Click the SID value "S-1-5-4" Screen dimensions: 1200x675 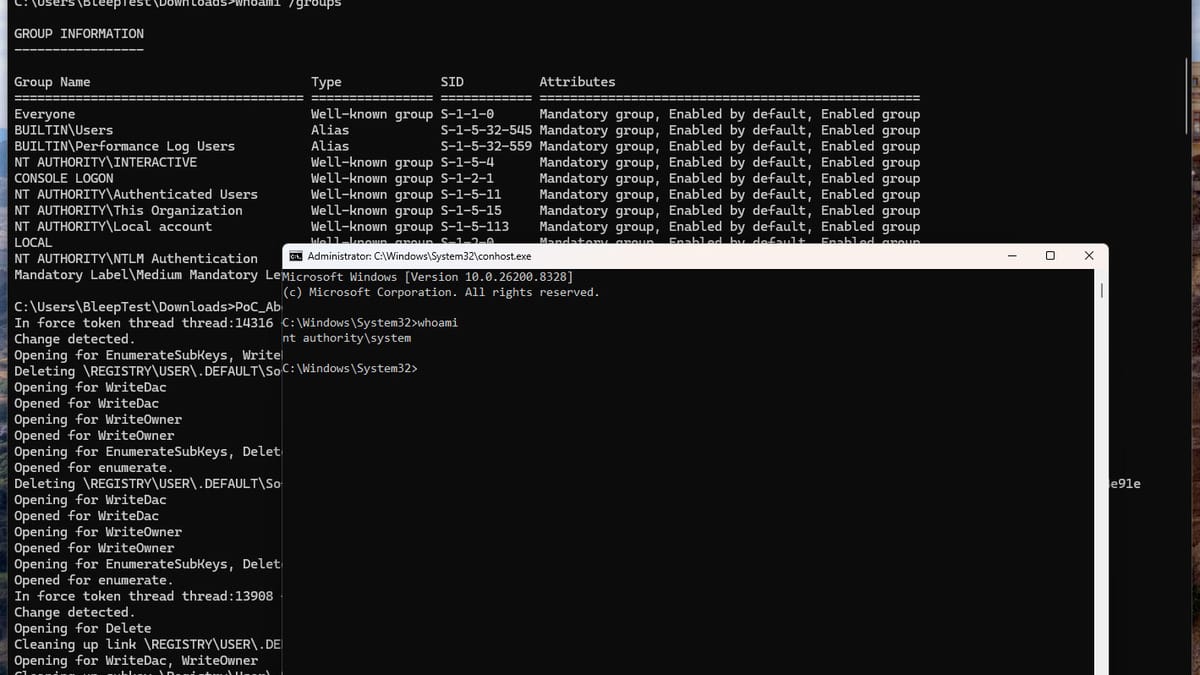tap(467, 162)
